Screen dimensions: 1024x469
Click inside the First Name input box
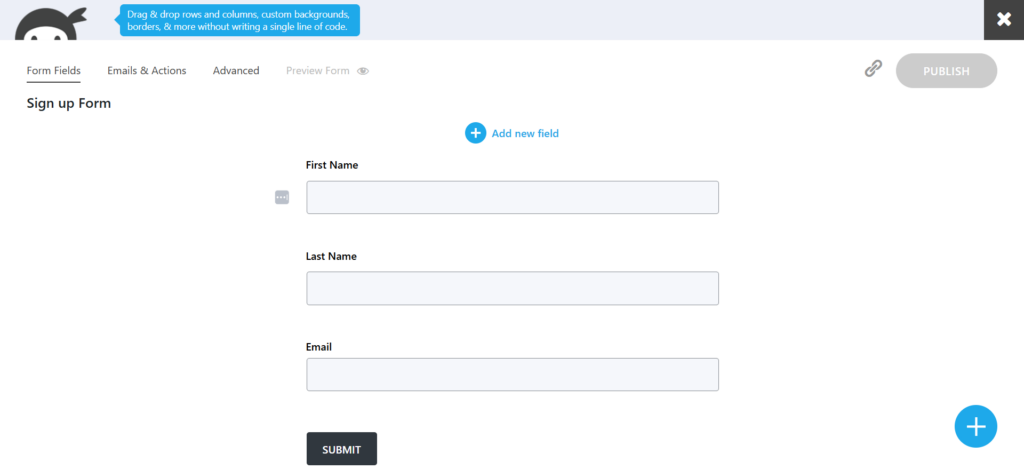pos(512,197)
